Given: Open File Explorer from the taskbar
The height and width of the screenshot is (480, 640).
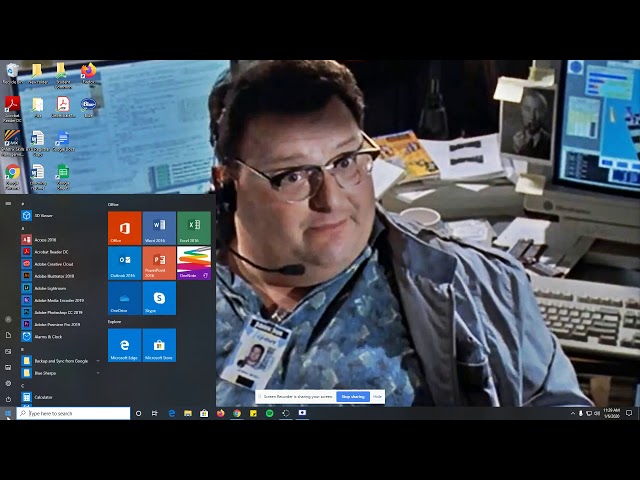Looking at the screenshot, I should click(x=188, y=413).
